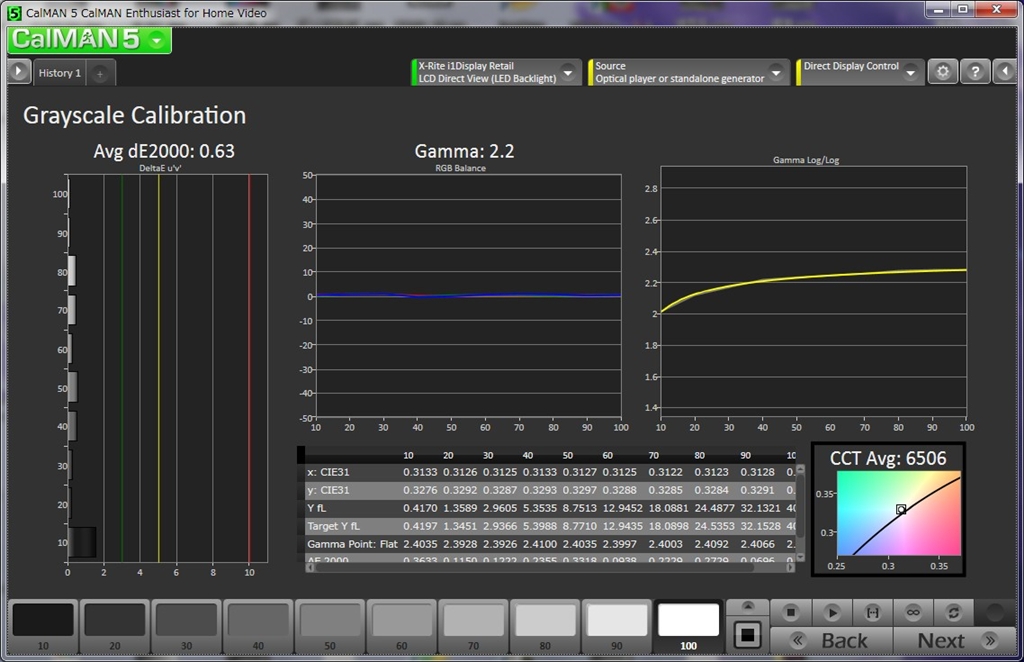Image resolution: width=1024 pixels, height=662 pixels.
Task: Start continuous reading with the infinity icon
Action: pyautogui.click(x=913, y=612)
